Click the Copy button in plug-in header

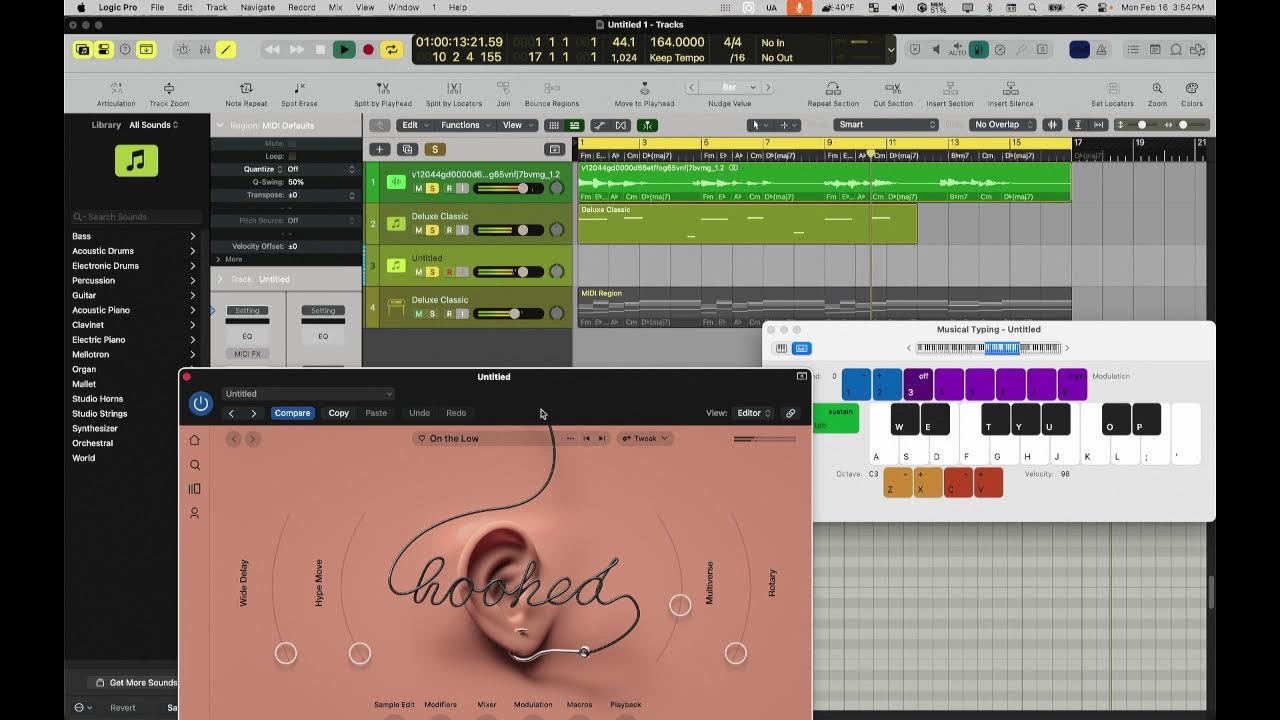[339, 413]
